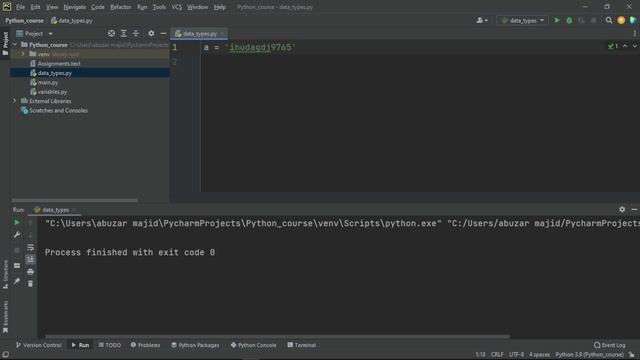
Task: Select Assignments.text file
Action: 59,64
